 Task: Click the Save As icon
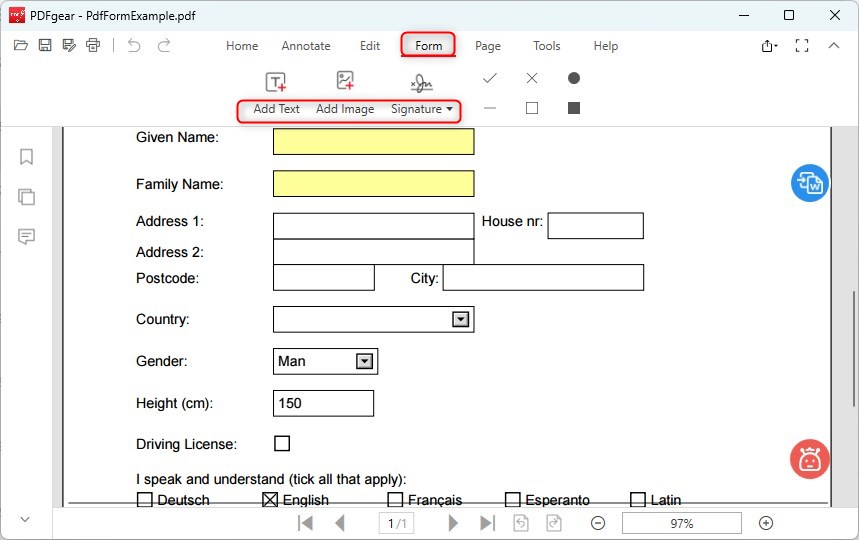click(x=69, y=45)
